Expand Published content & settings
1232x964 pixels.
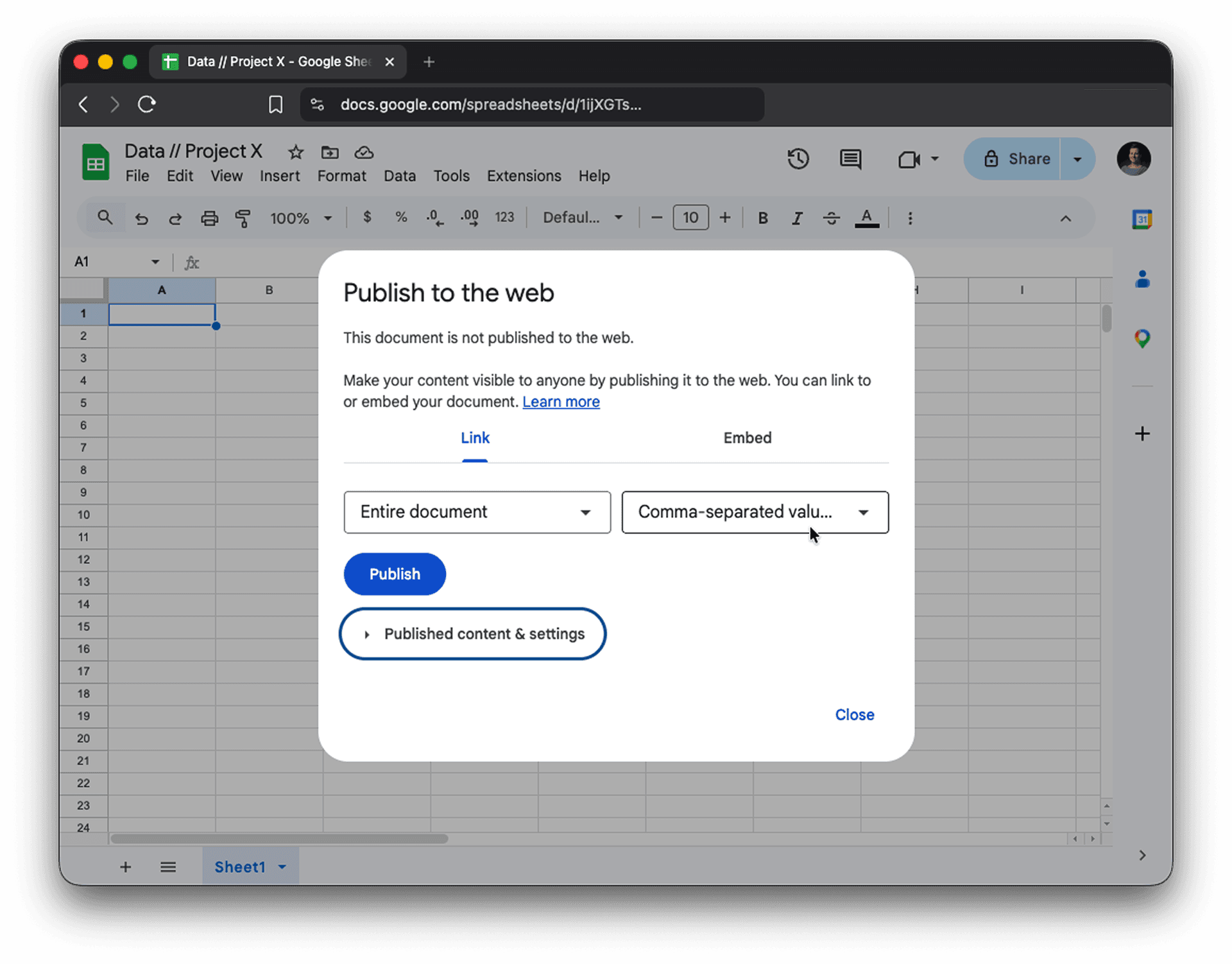pos(472,633)
